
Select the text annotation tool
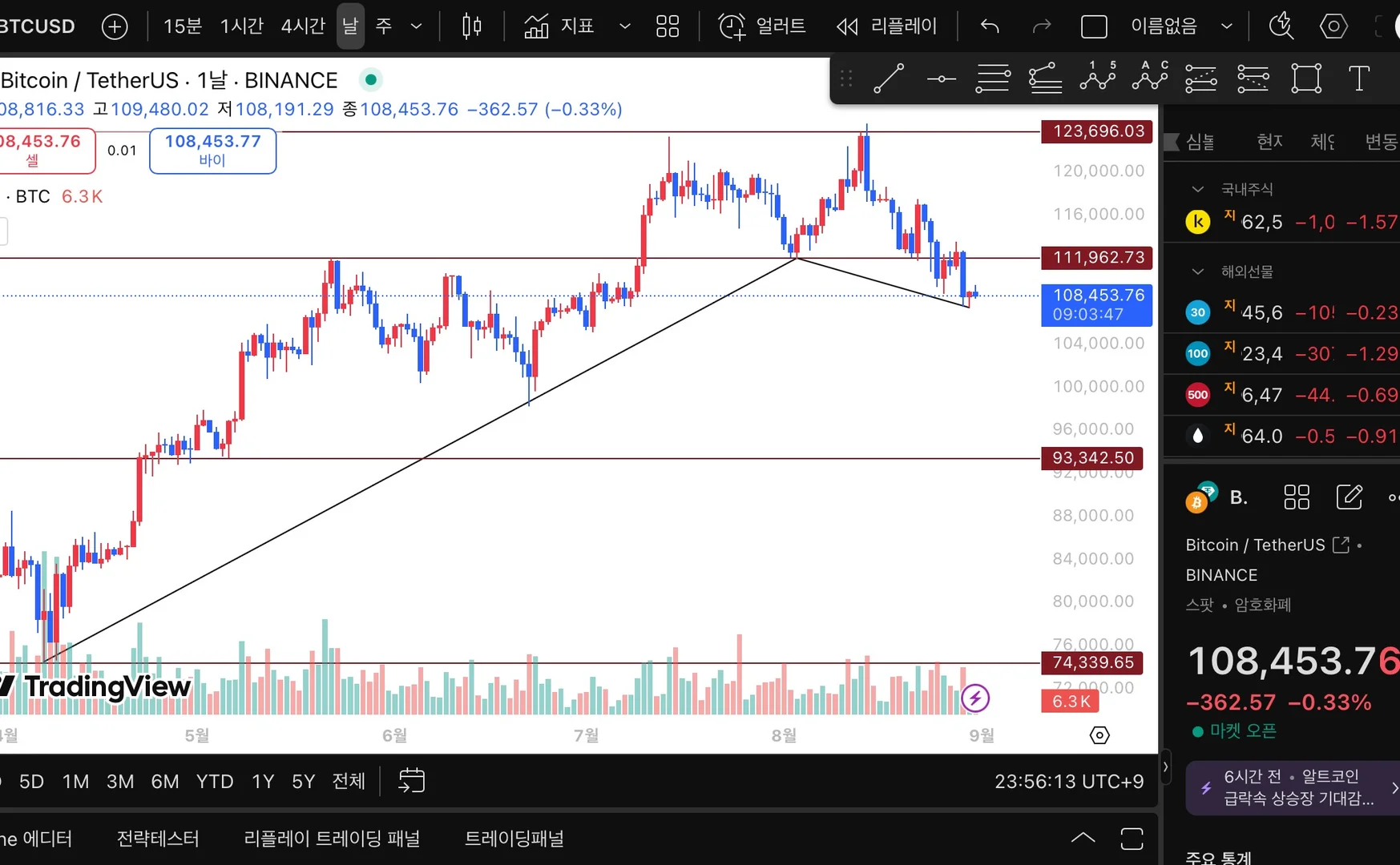tap(1359, 78)
